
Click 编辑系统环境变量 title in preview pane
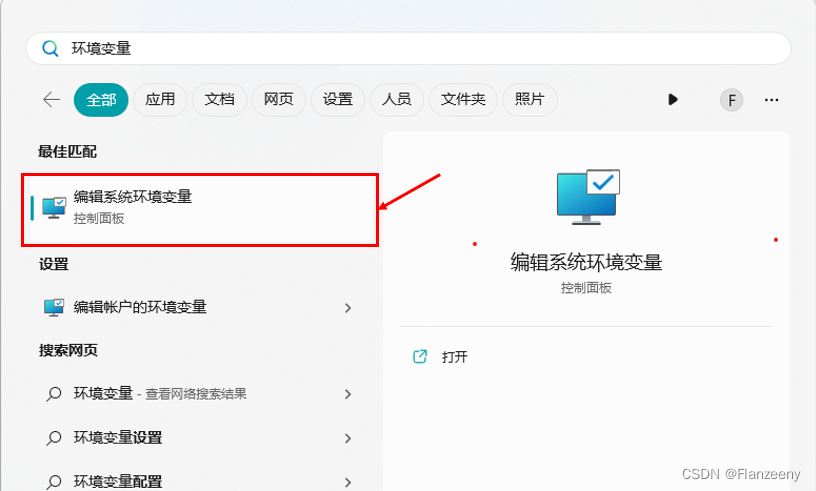point(586,262)
